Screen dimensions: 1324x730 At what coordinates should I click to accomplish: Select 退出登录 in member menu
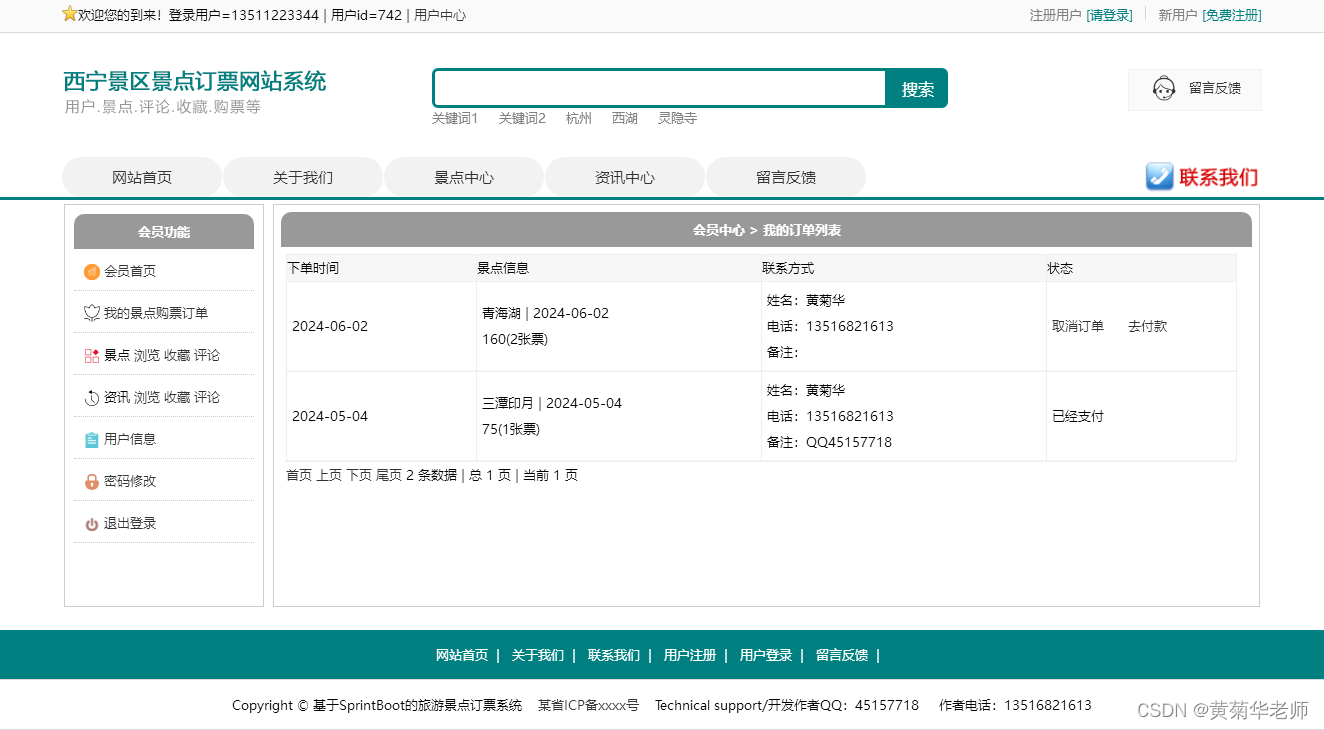(x=130, y=523)
